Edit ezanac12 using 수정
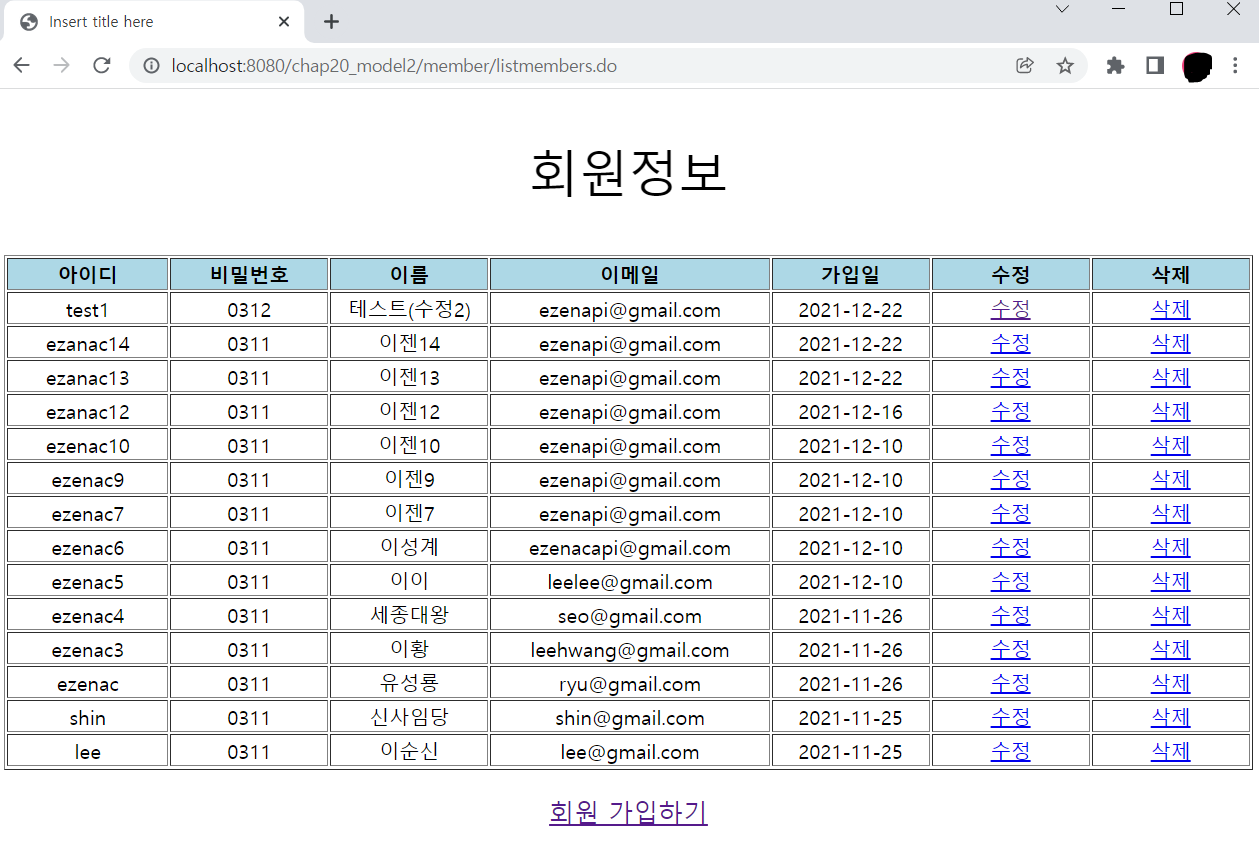 (1011, 411)
